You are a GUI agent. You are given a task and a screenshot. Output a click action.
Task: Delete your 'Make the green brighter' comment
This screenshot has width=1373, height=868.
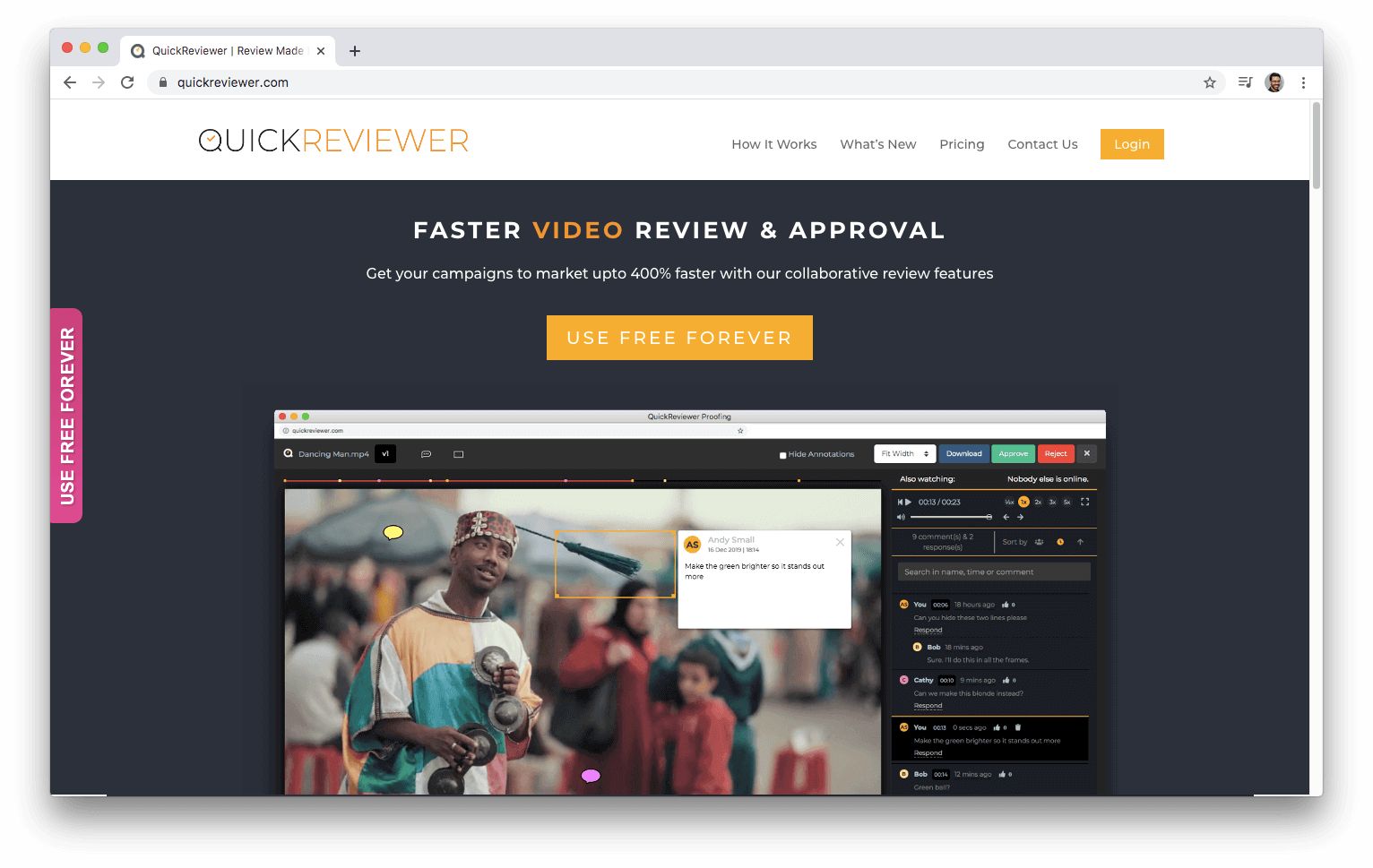(1018, 727)
